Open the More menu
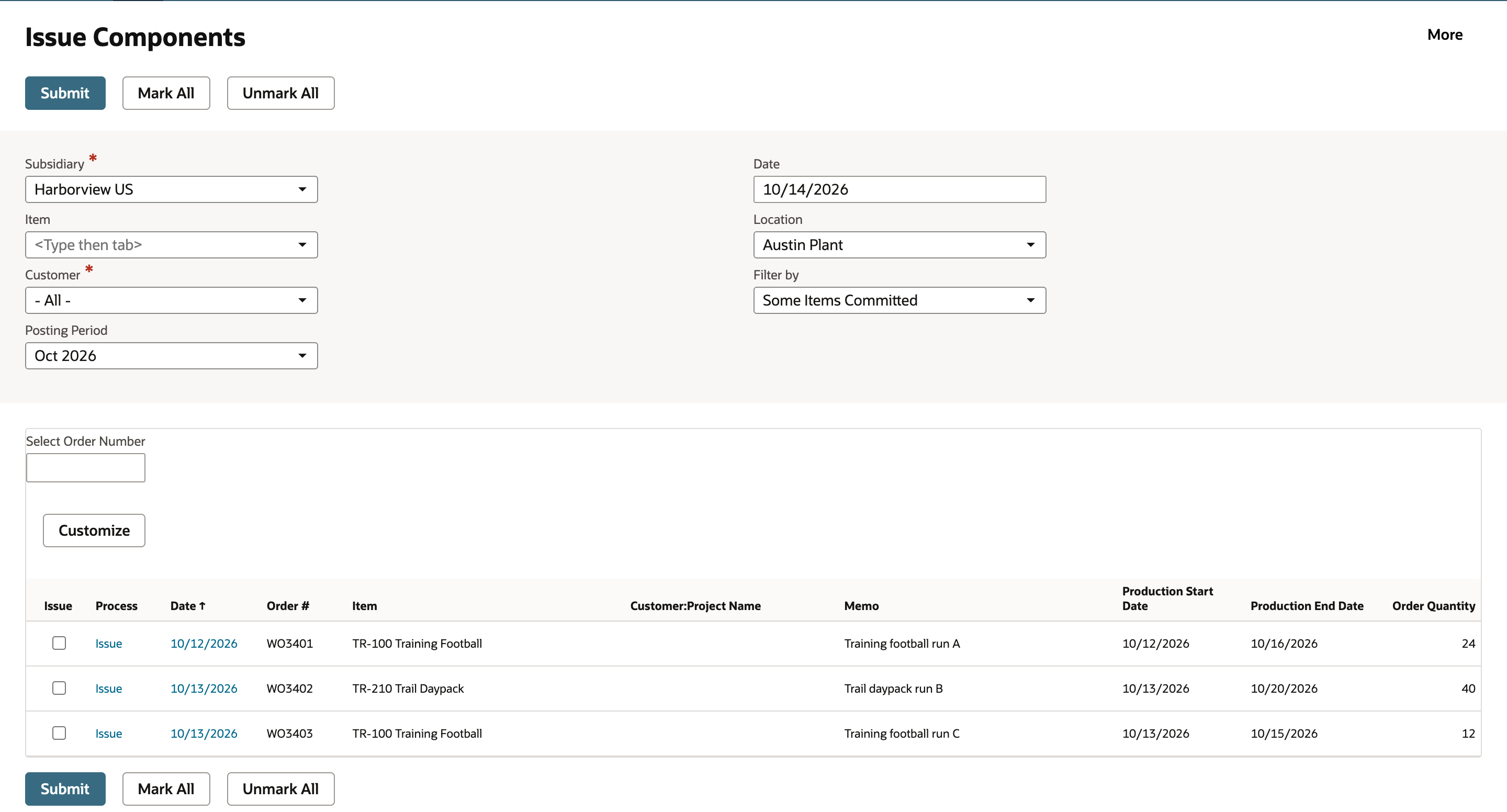The width and height of the screenshot is (1507, 812). 1444,35
